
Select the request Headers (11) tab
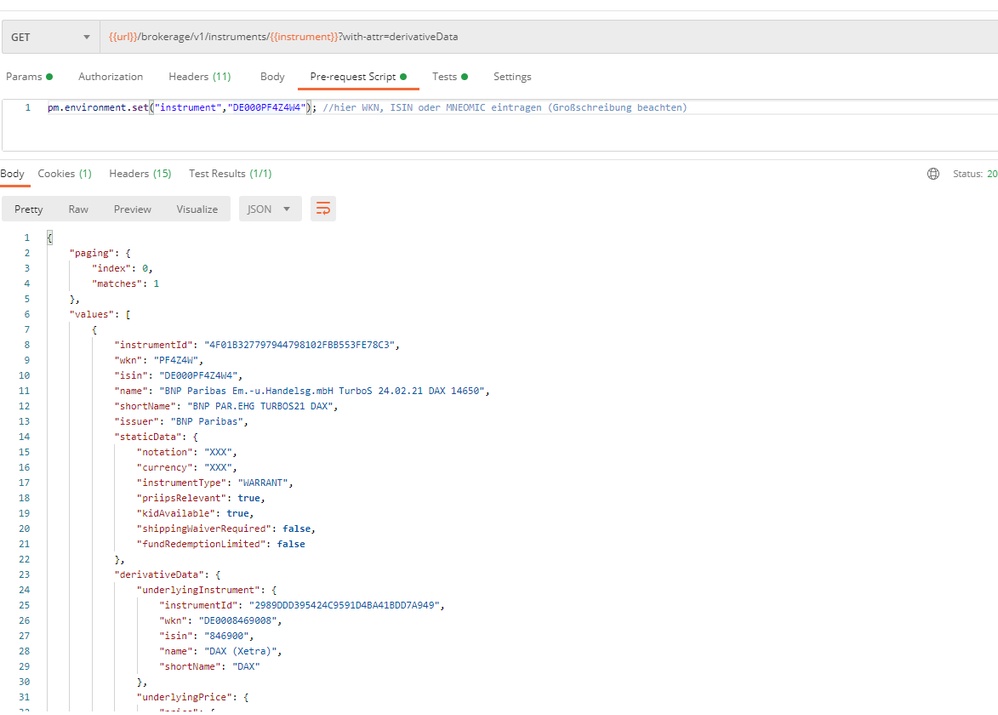click(199, 77)
